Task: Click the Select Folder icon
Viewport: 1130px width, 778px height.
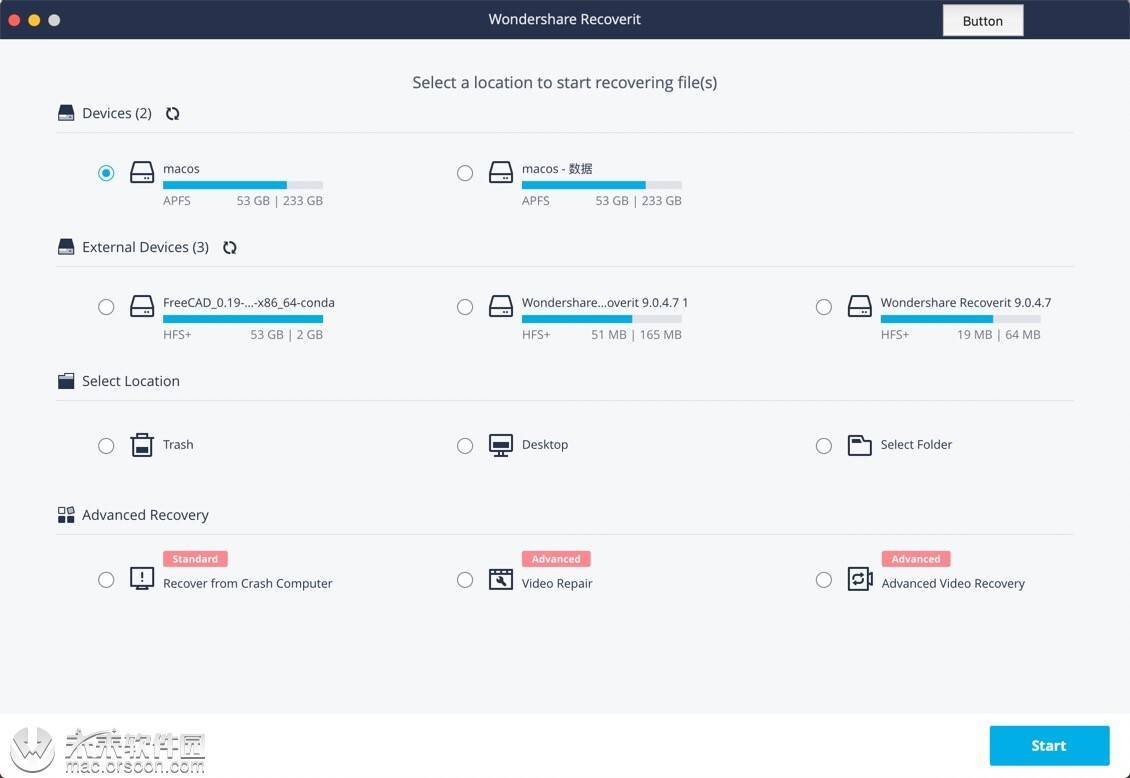Action: pos(860,445)
